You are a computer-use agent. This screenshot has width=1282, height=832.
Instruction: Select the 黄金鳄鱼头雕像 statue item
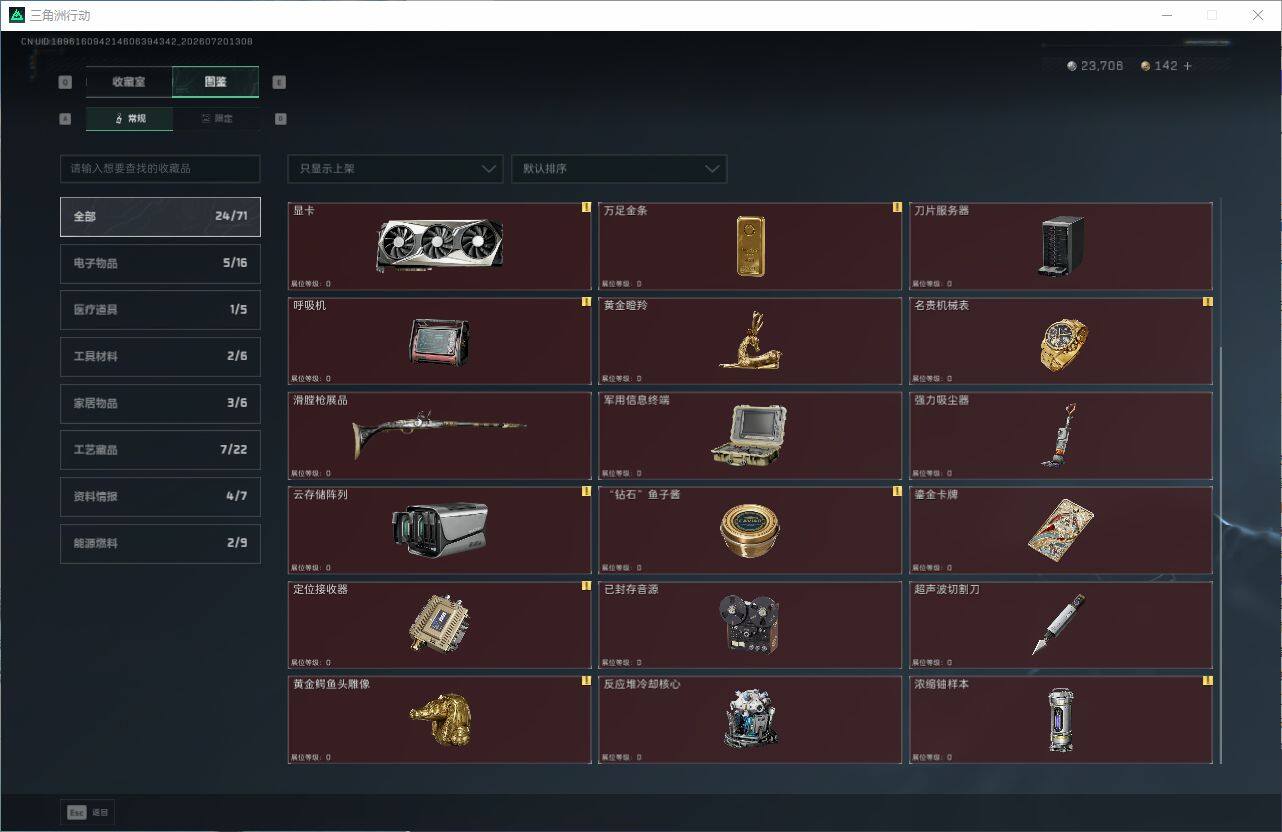[x=439, y=720]
